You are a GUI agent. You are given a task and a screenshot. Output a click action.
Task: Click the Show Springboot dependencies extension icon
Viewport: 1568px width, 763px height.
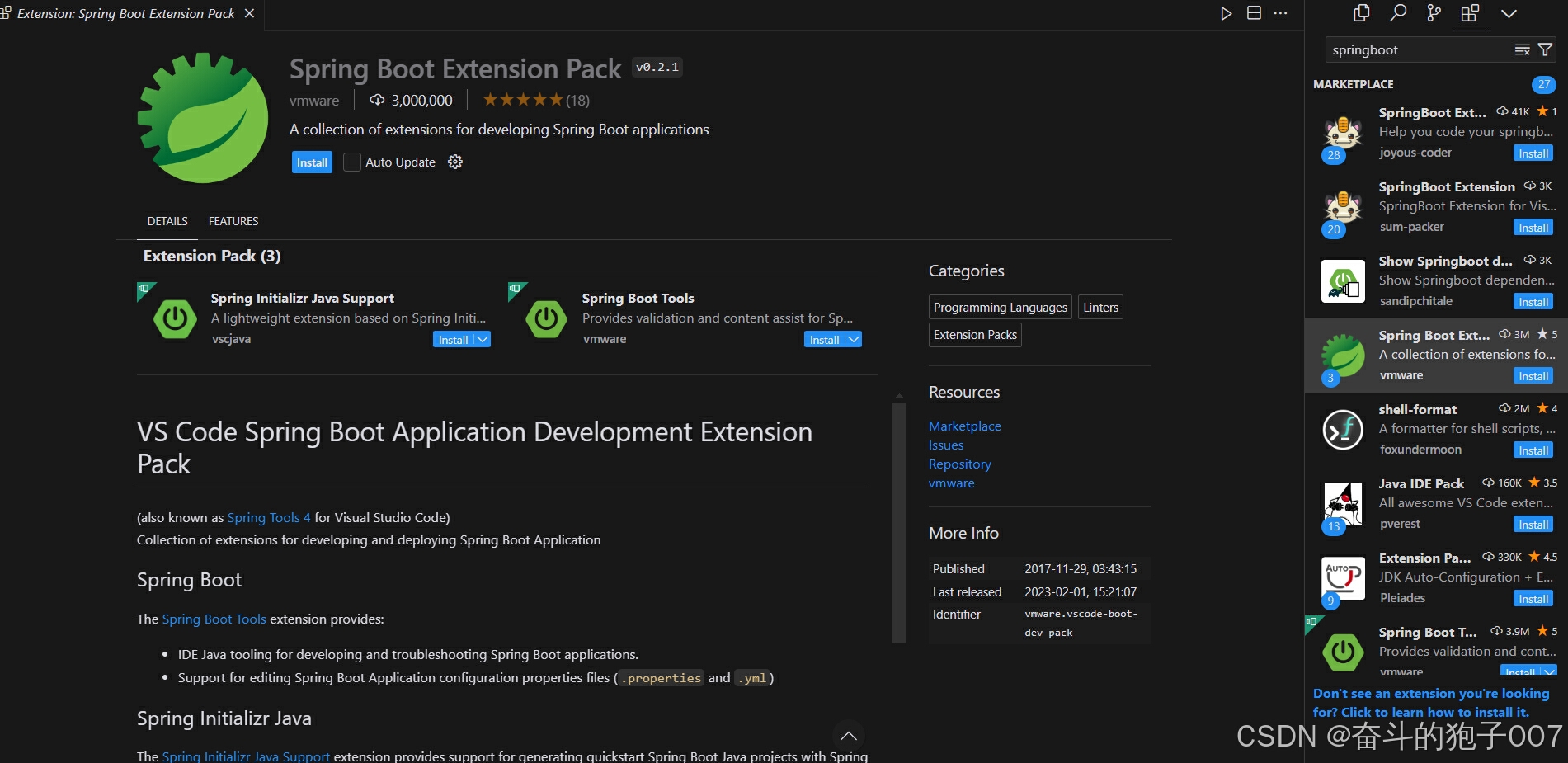[1343, 281]
